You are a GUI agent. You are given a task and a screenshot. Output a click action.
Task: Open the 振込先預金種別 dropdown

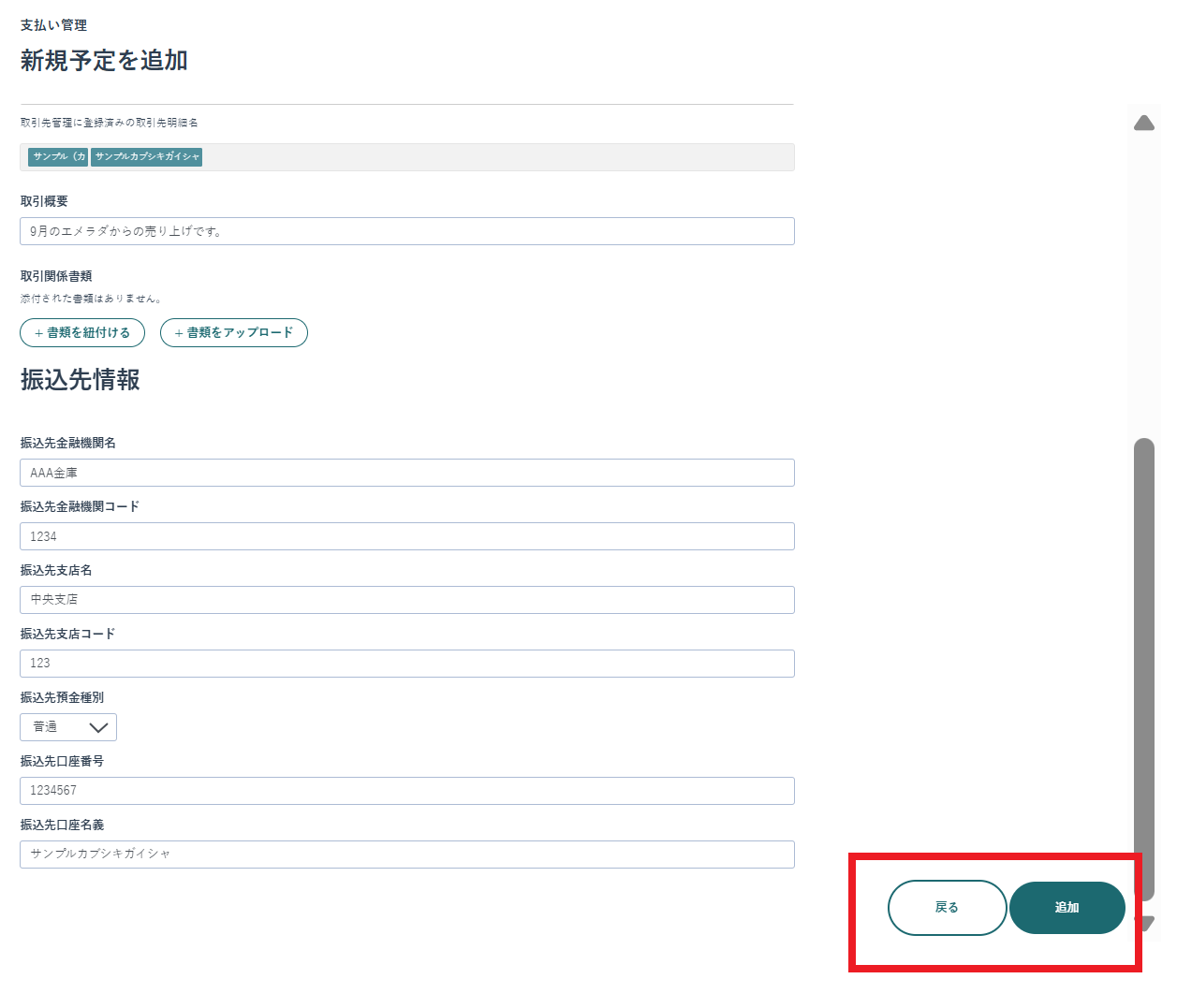coord(68,727)
